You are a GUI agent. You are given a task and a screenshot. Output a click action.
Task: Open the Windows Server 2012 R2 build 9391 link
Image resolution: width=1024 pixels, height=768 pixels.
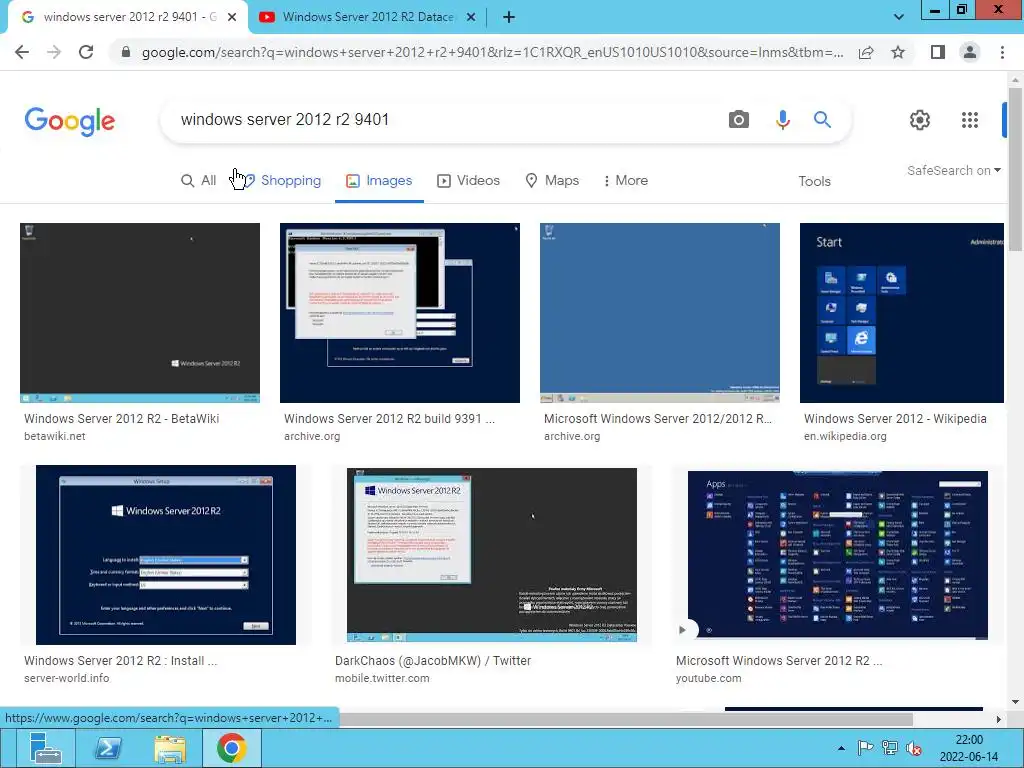click(x=389, y=419)
